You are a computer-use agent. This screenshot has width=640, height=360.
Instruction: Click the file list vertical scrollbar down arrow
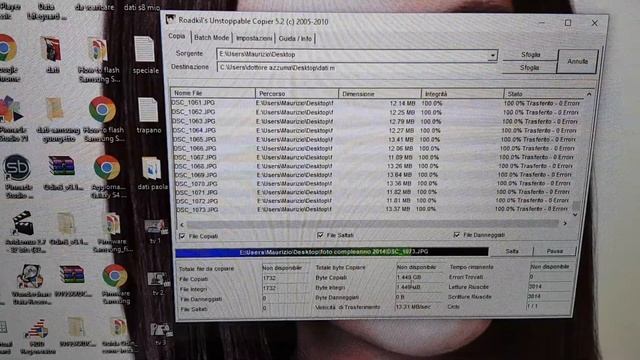[x=575, y=215]
